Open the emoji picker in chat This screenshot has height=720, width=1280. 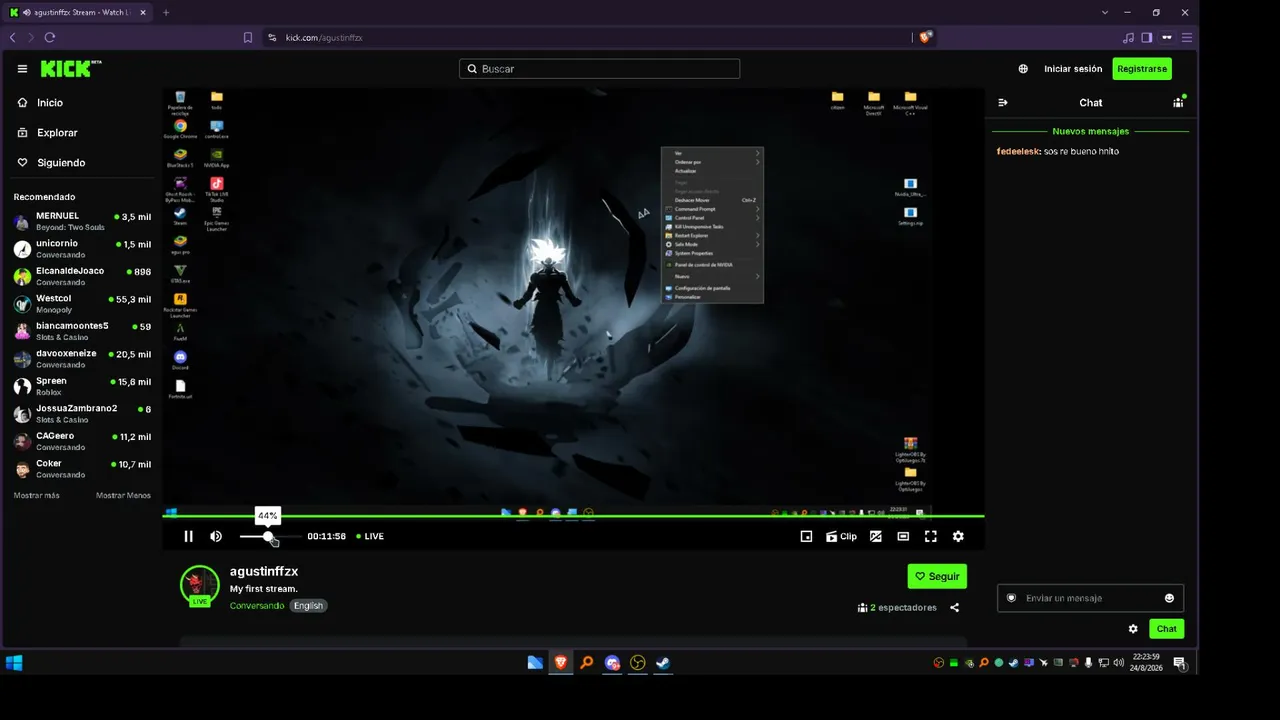[1169, 598]
